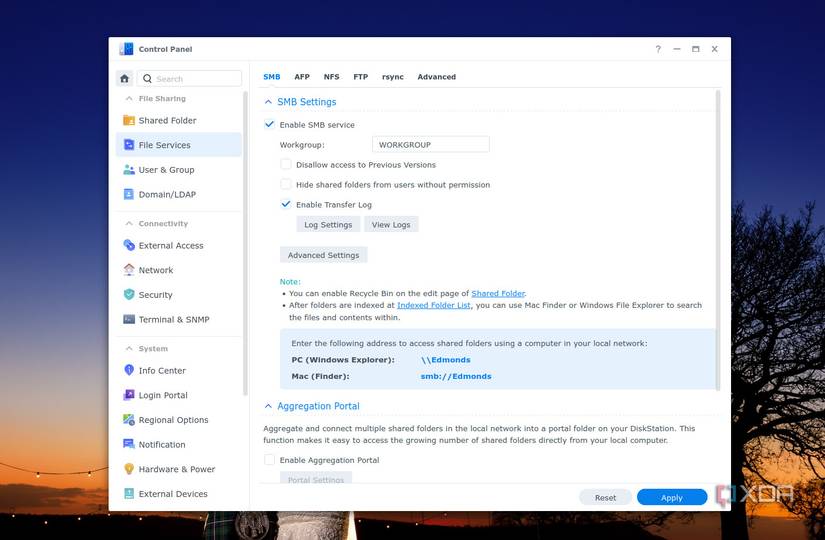
Task: Open the Security shield icon
Action: 129,295
